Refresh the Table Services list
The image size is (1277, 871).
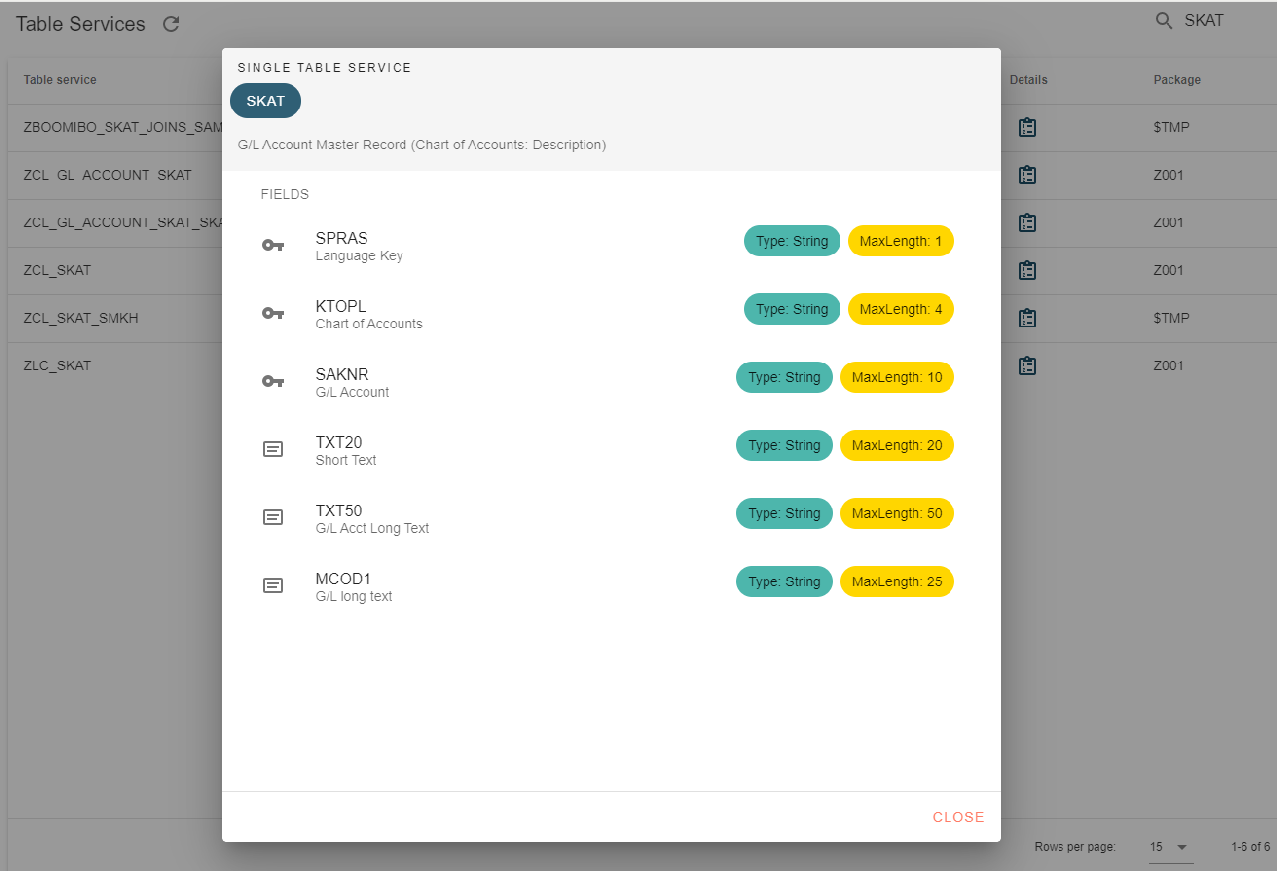[x=170, y=24]
